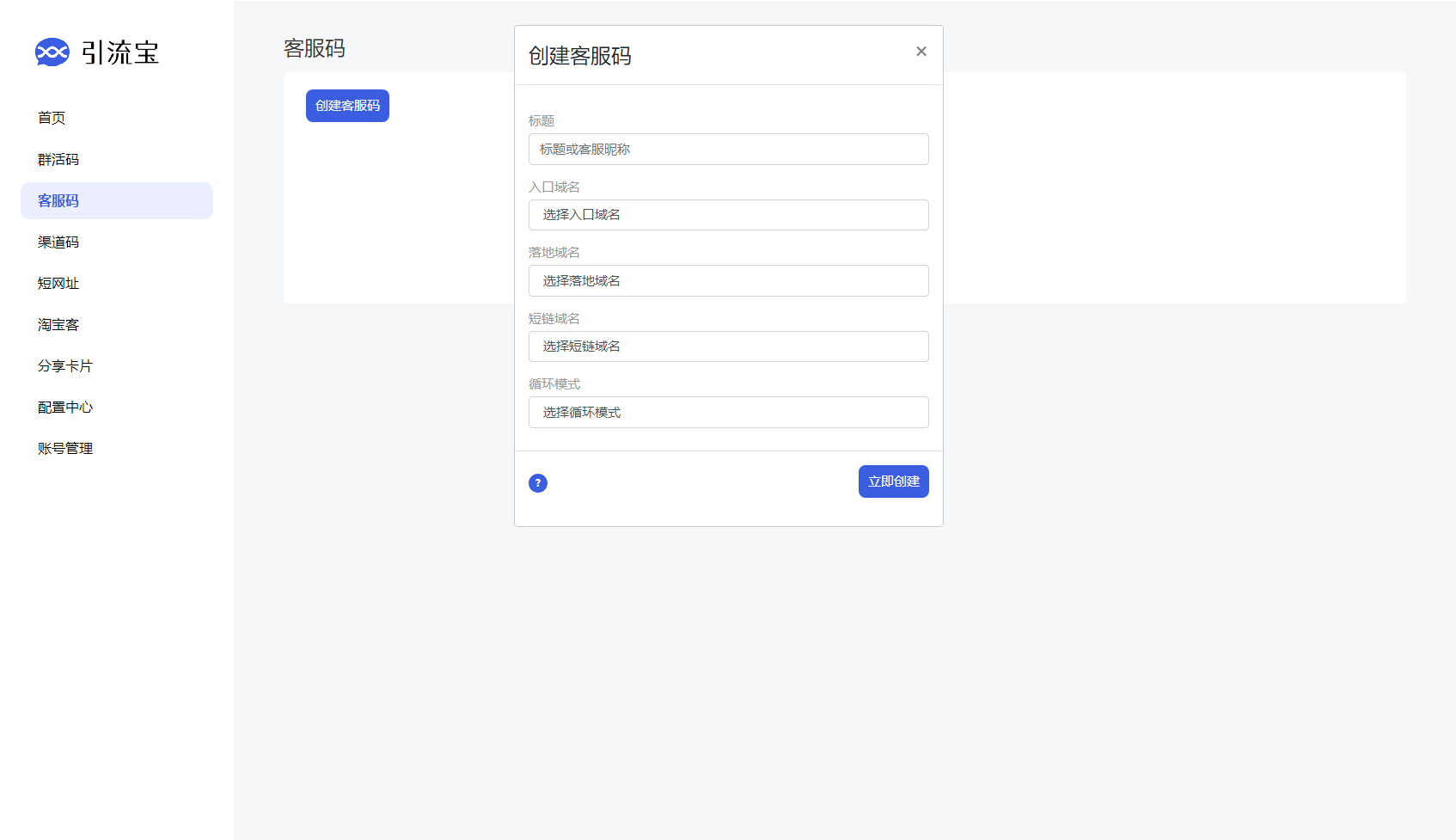Click the 标题 input field
Viewport: 1456px width, 840px height.
point(728,149)
